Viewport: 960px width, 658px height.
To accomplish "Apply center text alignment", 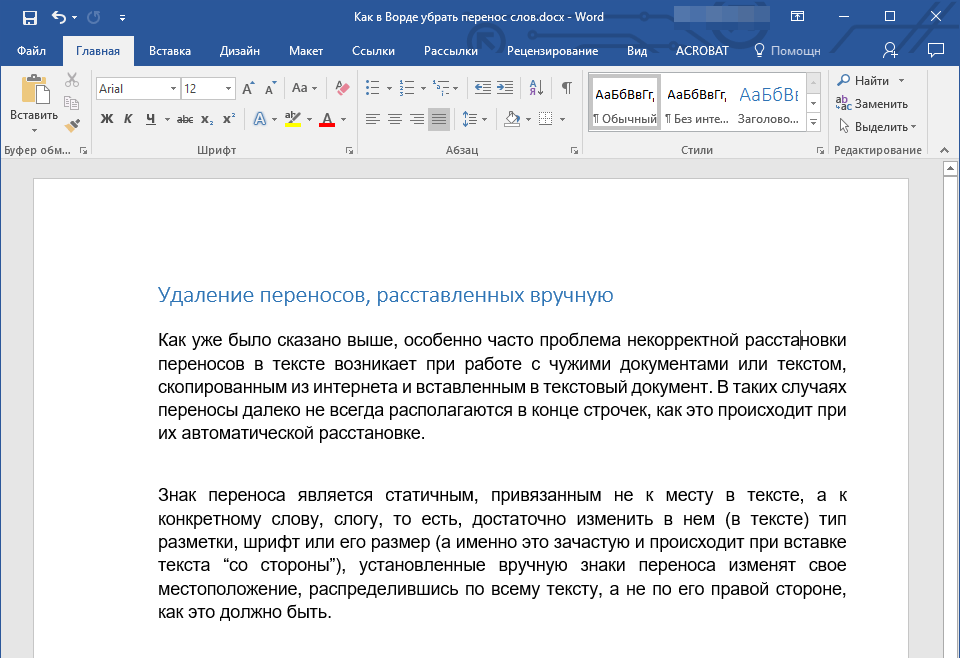I will pyautogui.click(x=394, y=120).
